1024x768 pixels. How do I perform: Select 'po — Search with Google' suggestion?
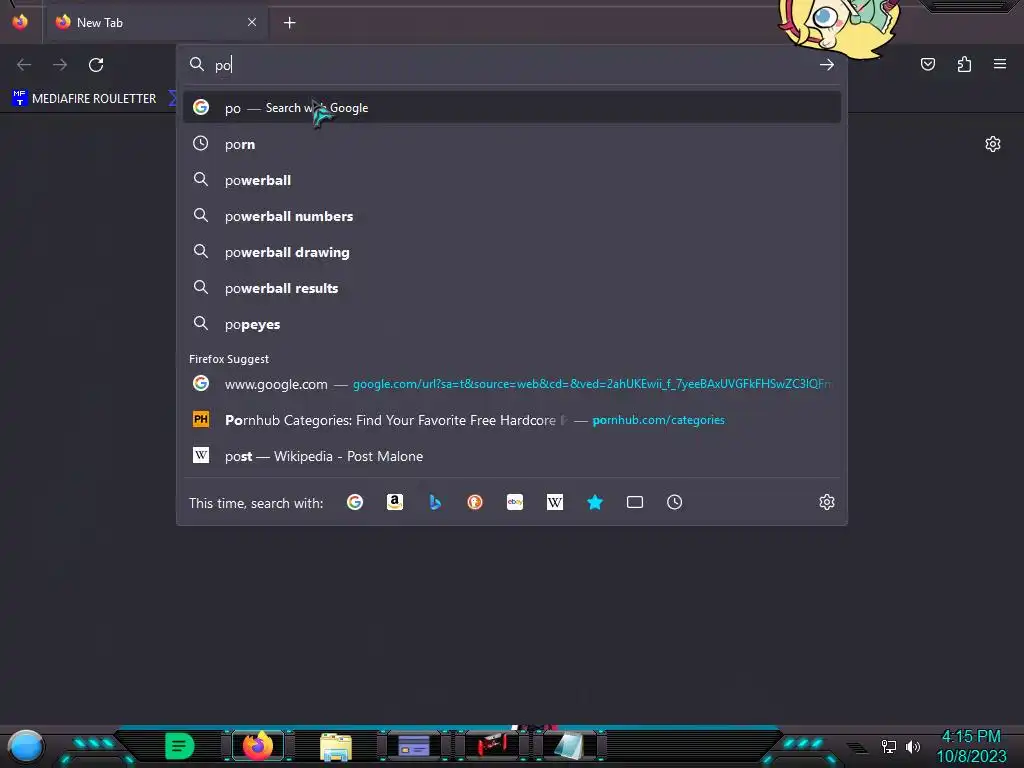[x=512, y=108]
